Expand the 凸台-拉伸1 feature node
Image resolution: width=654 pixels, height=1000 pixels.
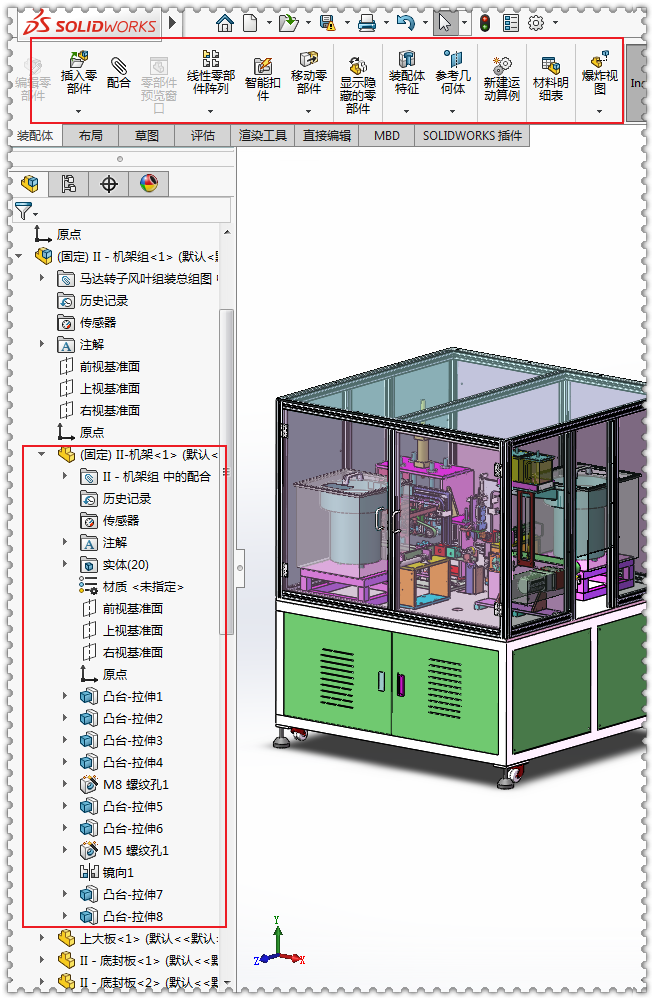(67, 696)
